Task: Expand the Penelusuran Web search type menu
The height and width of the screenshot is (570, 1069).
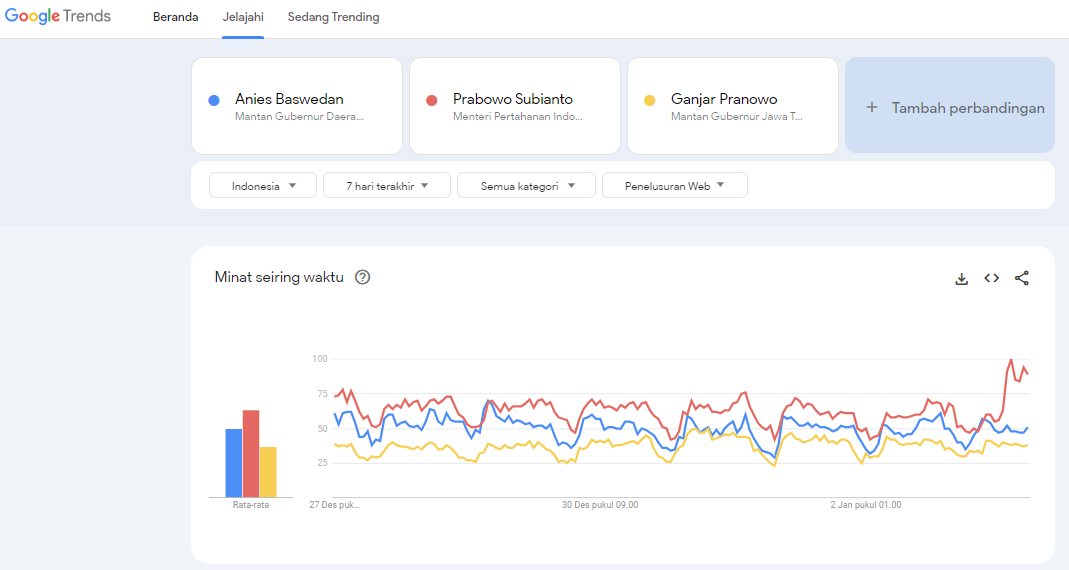Action: [675, 185]
